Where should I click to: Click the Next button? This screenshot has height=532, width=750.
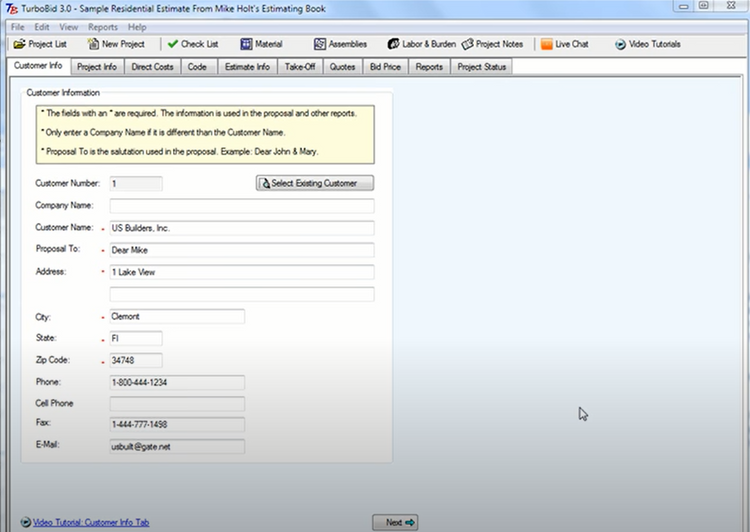(395, 522)
